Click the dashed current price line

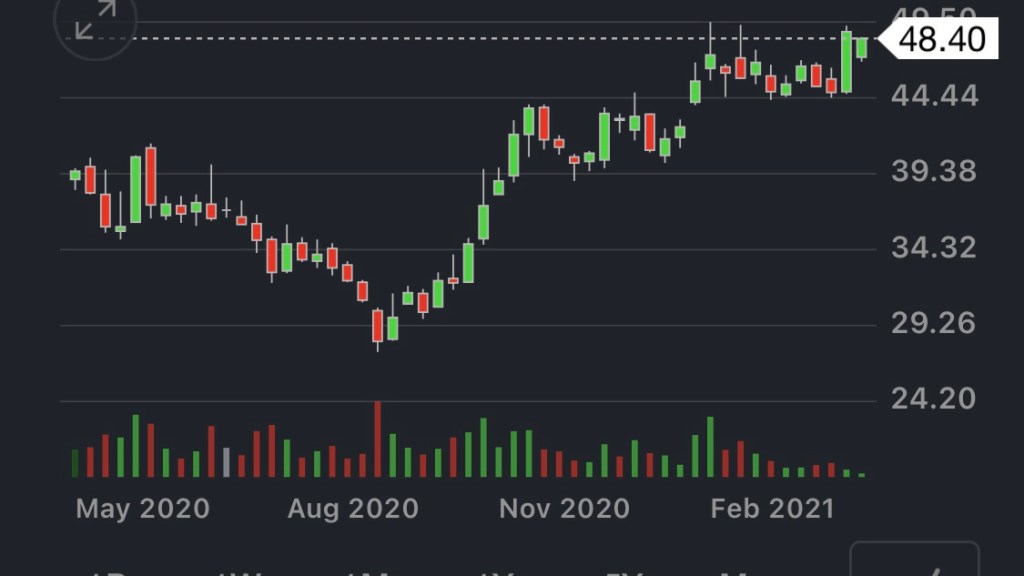pyautogui.click(x=450, y=38)
